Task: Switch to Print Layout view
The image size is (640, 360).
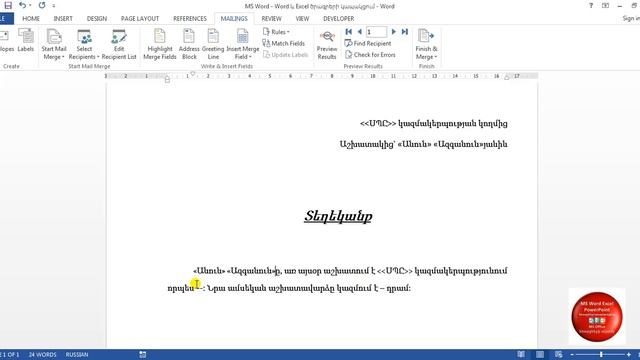Action: tap(540, 355)
